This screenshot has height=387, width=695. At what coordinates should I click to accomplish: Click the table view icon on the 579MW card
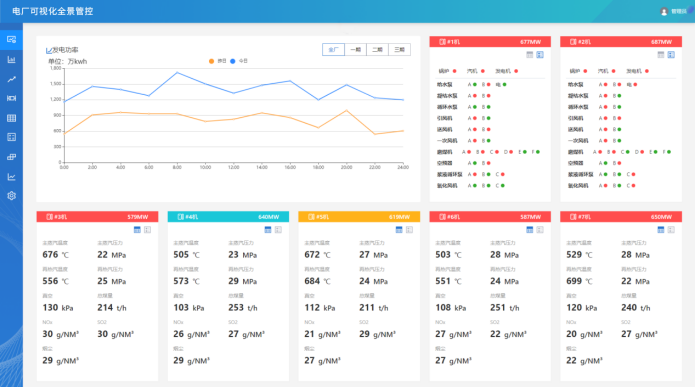pos(137,230)
